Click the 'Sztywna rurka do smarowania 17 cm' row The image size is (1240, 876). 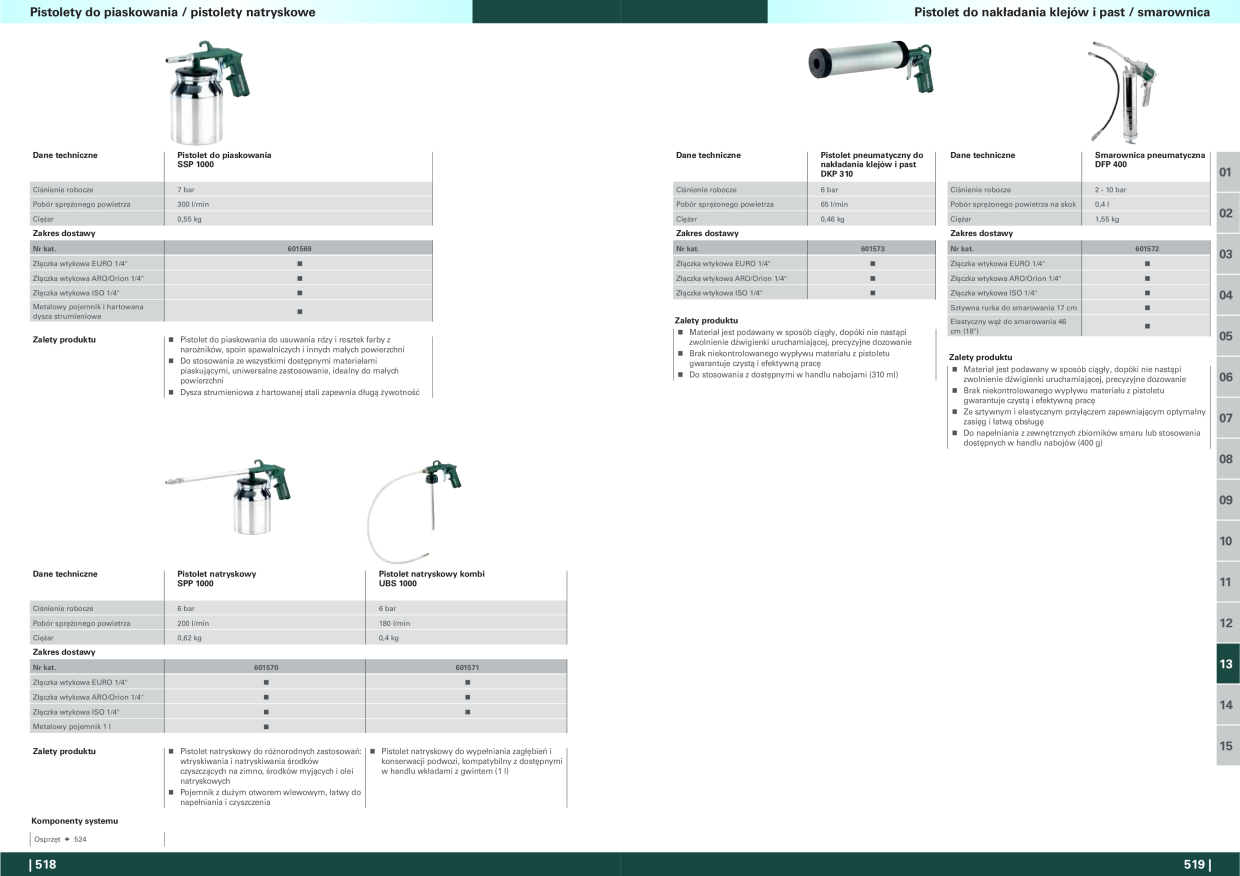[x=1077, y=308]
